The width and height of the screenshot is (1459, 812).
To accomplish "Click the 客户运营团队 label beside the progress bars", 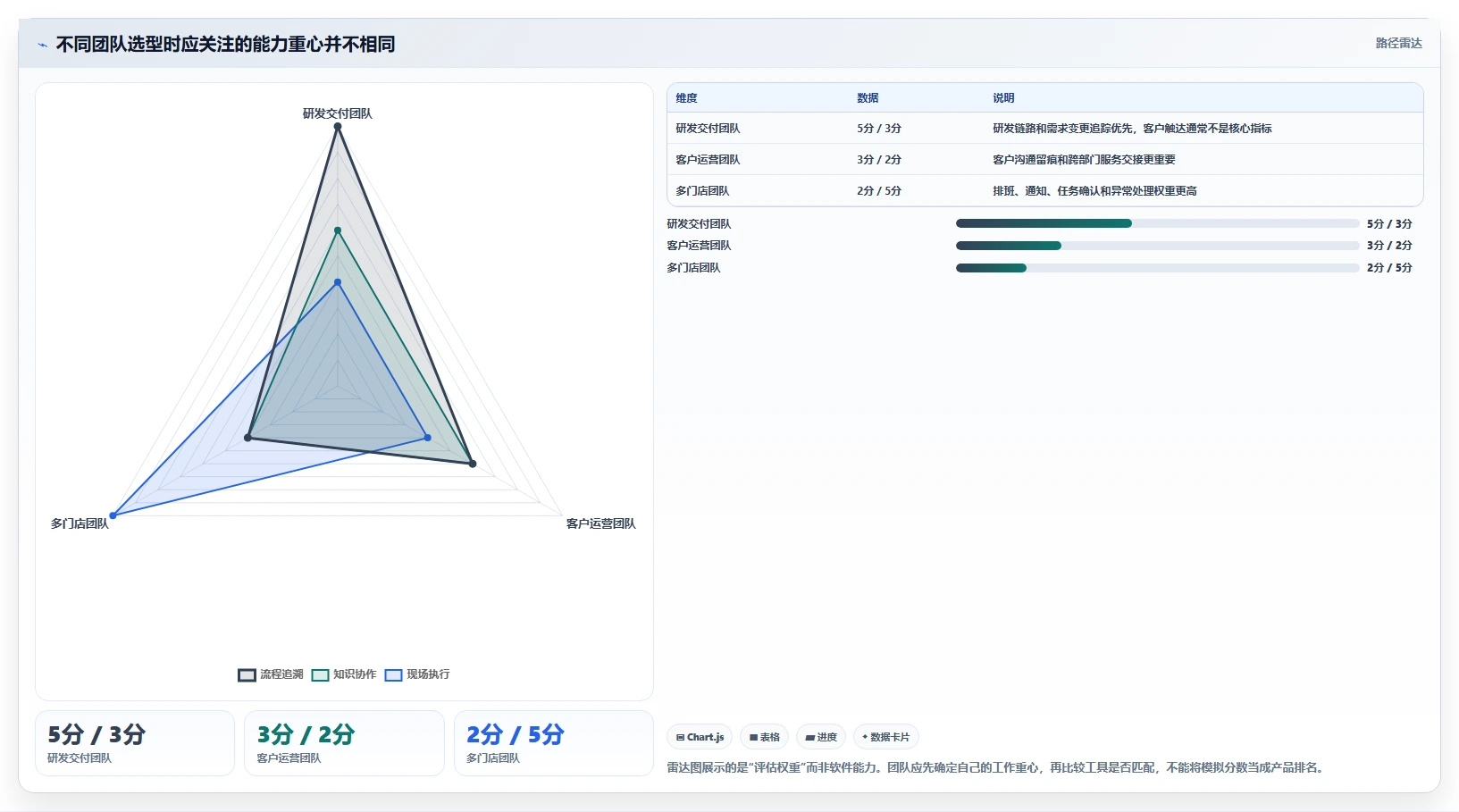I will (x=699, y=246).
